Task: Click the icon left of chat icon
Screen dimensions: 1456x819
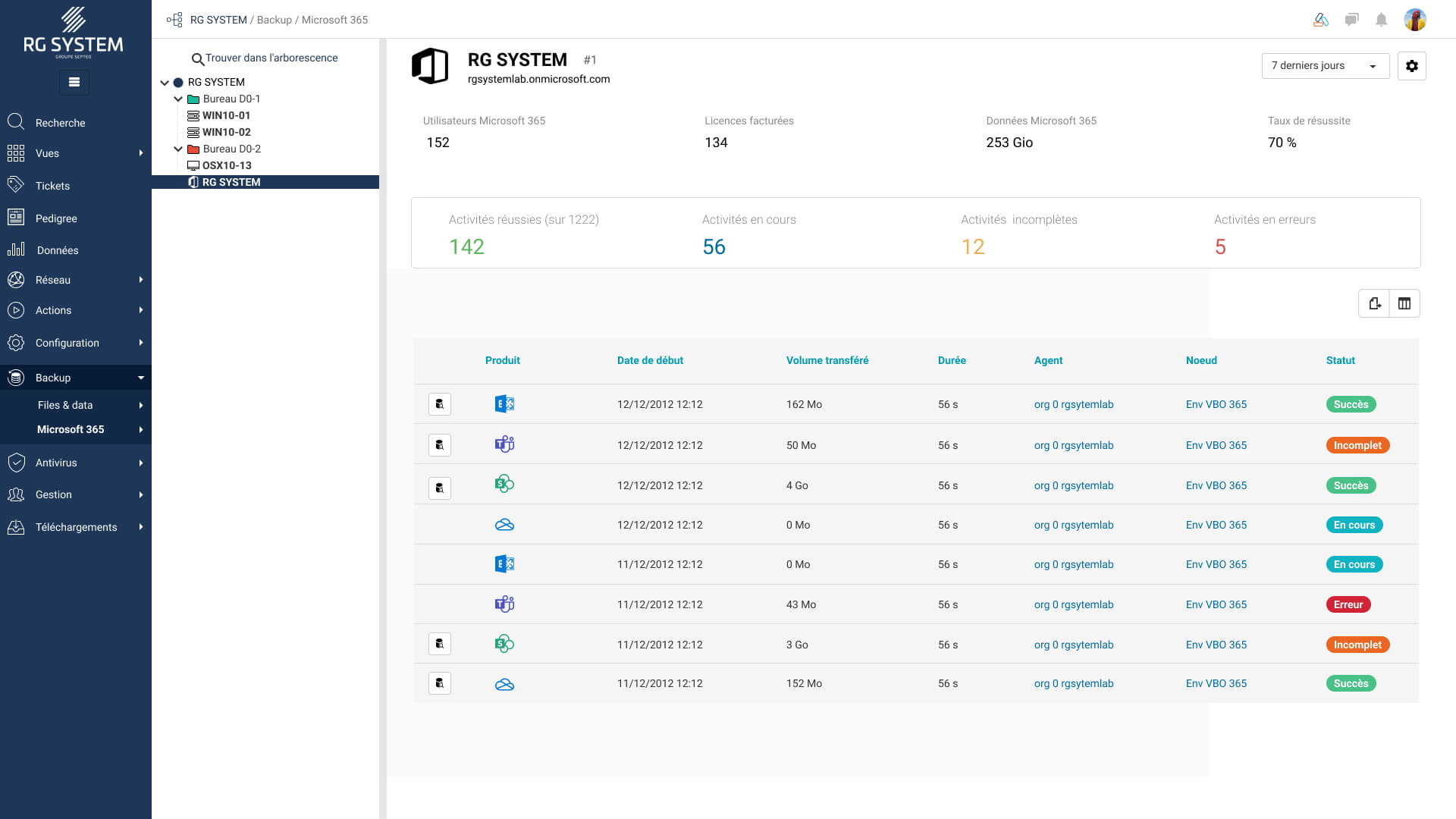Action: [1320, 20]
